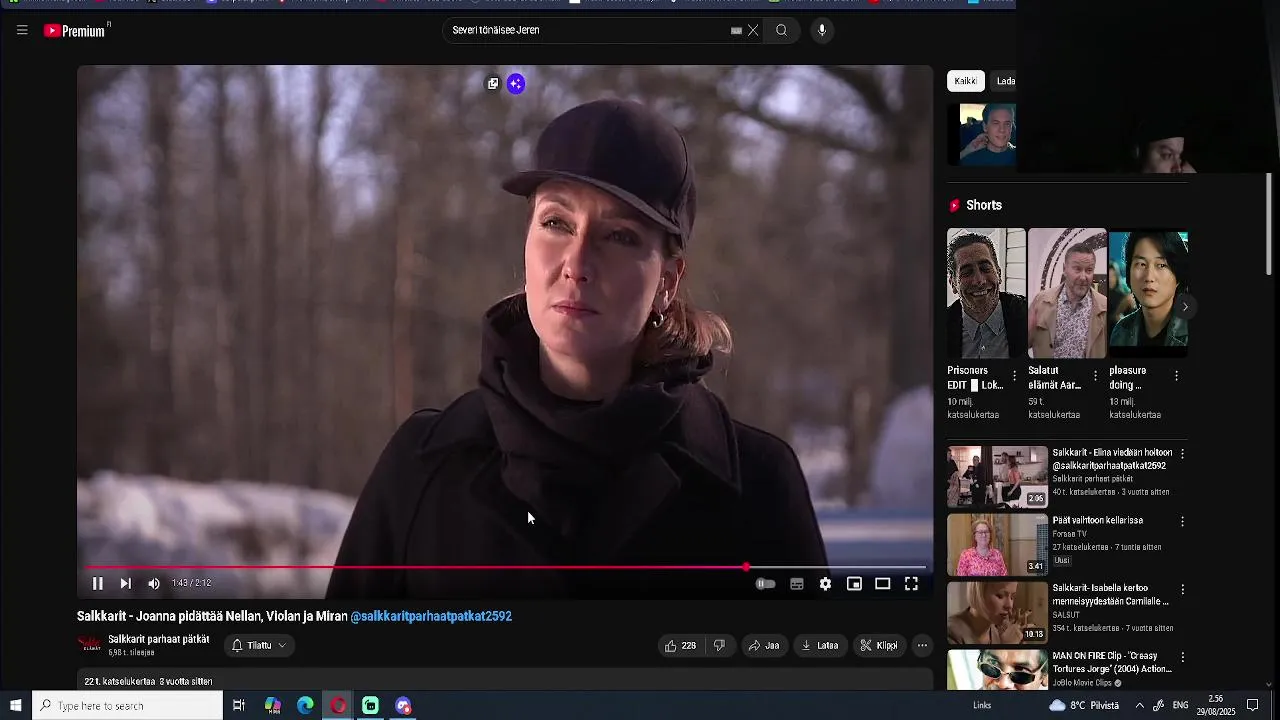The image size is (1280, 720).
Task: Open the Opera browser taskbar icon
Action: click(338, 706)
